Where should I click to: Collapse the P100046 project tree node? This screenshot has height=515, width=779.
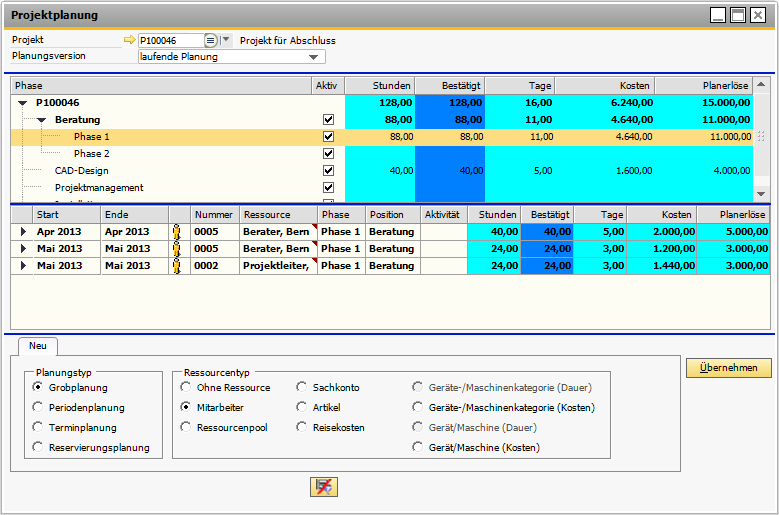pos(23,103)
